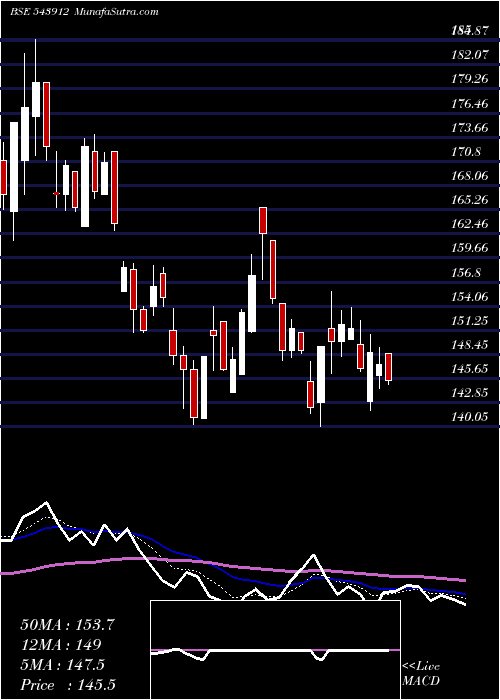
Task: Select the 179.26 price level label
Action: click(x=469, y=79)
